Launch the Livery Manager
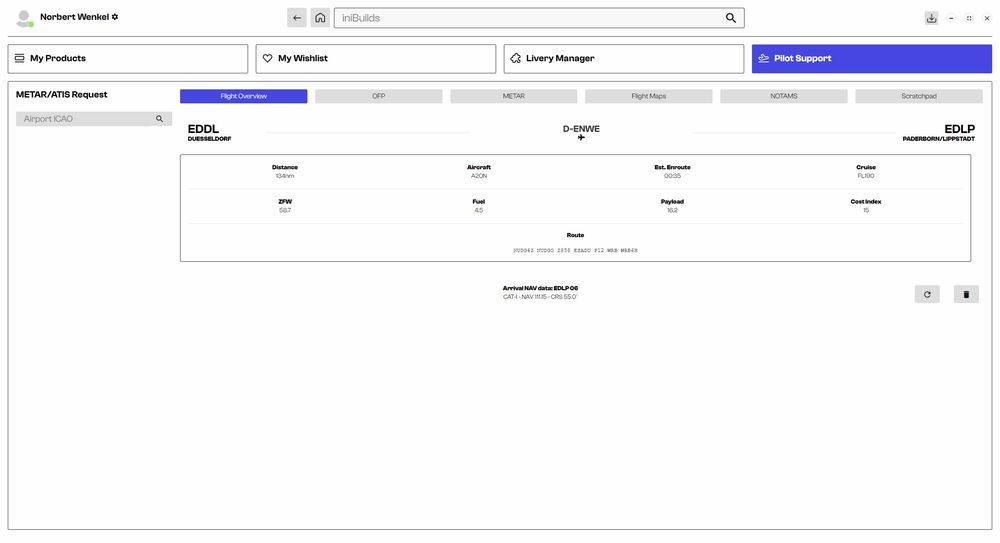Viewport: 1000px width, 543px height. 624,59
